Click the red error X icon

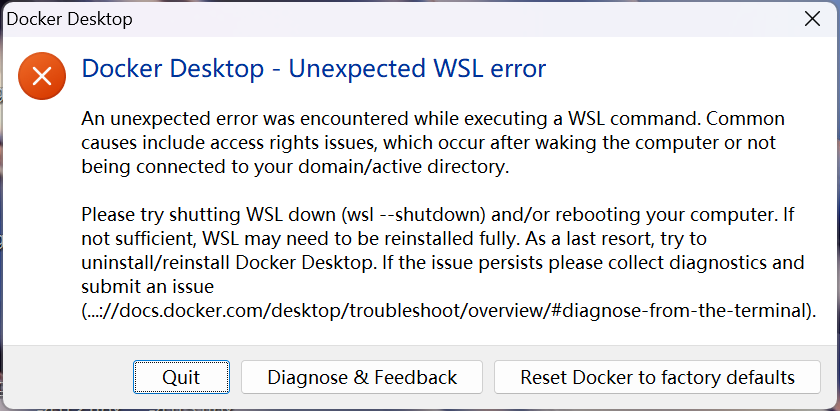[x=42, y=76]
